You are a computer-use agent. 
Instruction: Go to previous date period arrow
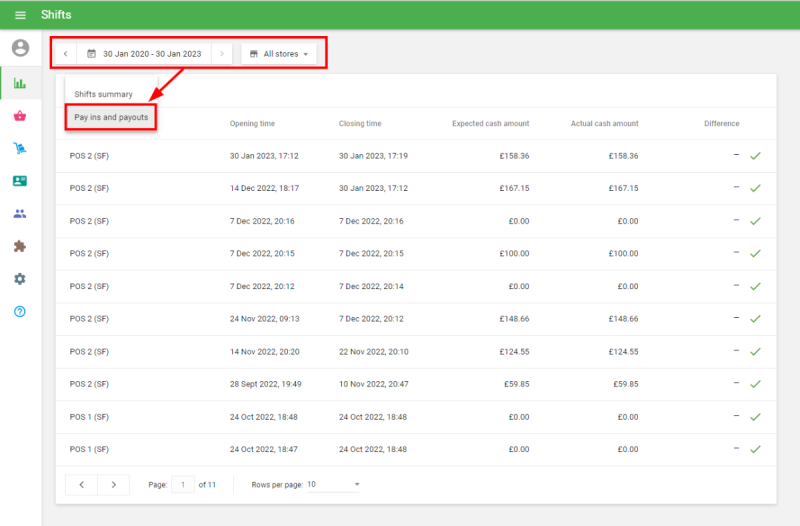(65, 54)
